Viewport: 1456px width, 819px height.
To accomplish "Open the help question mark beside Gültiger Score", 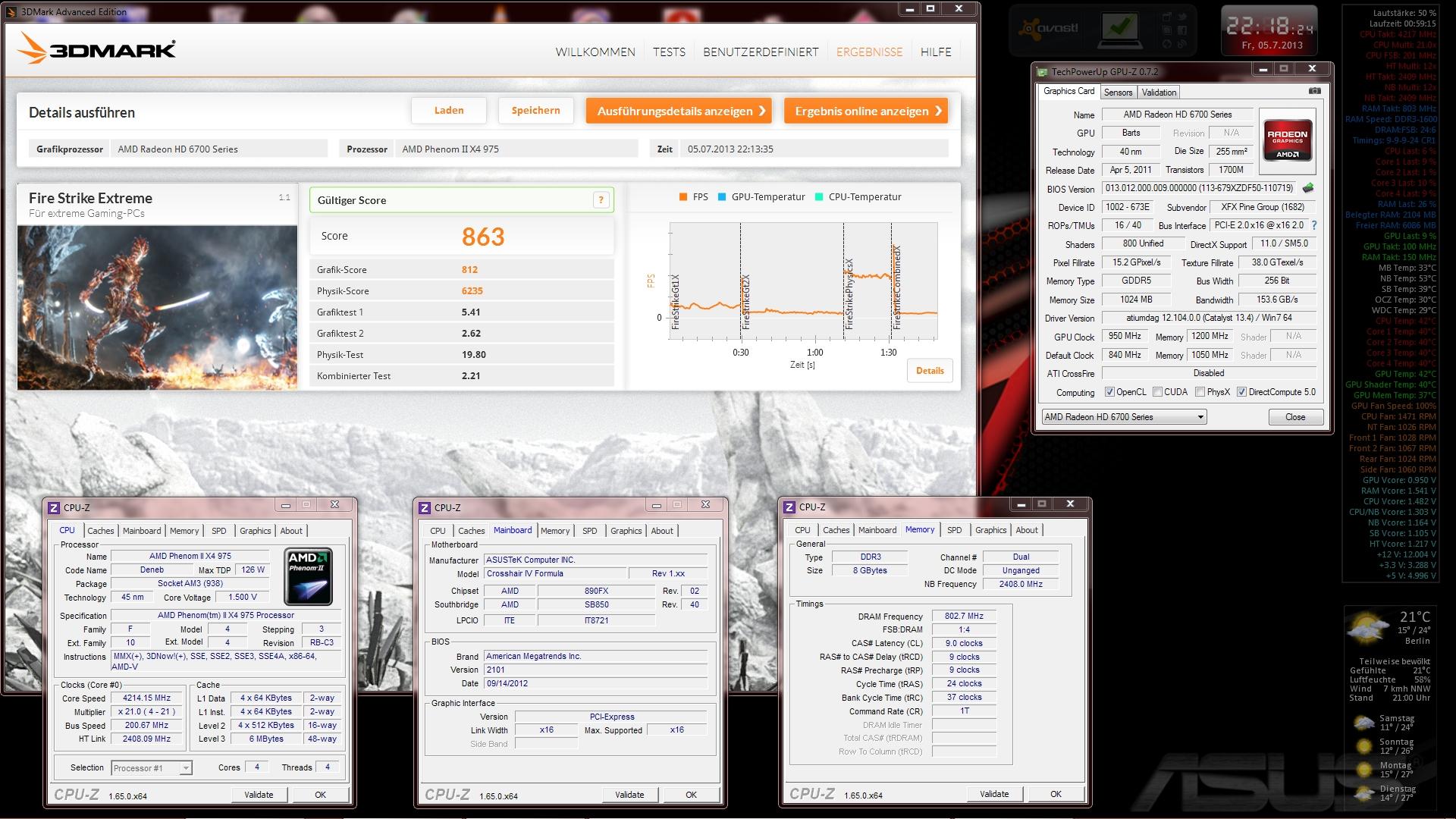I will coord(601,200).
